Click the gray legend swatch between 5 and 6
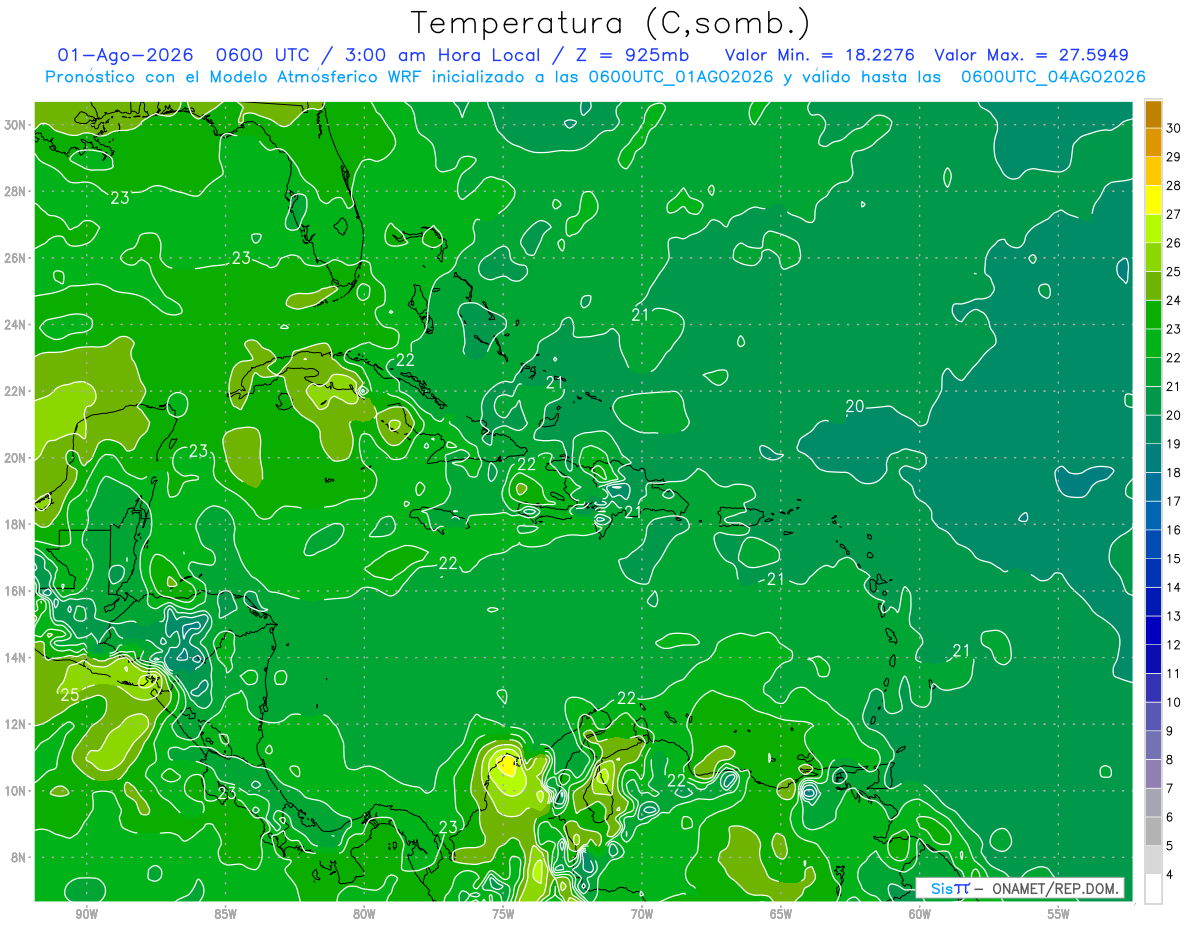Screen dimensions: 1200x927 click(1153, 831)
